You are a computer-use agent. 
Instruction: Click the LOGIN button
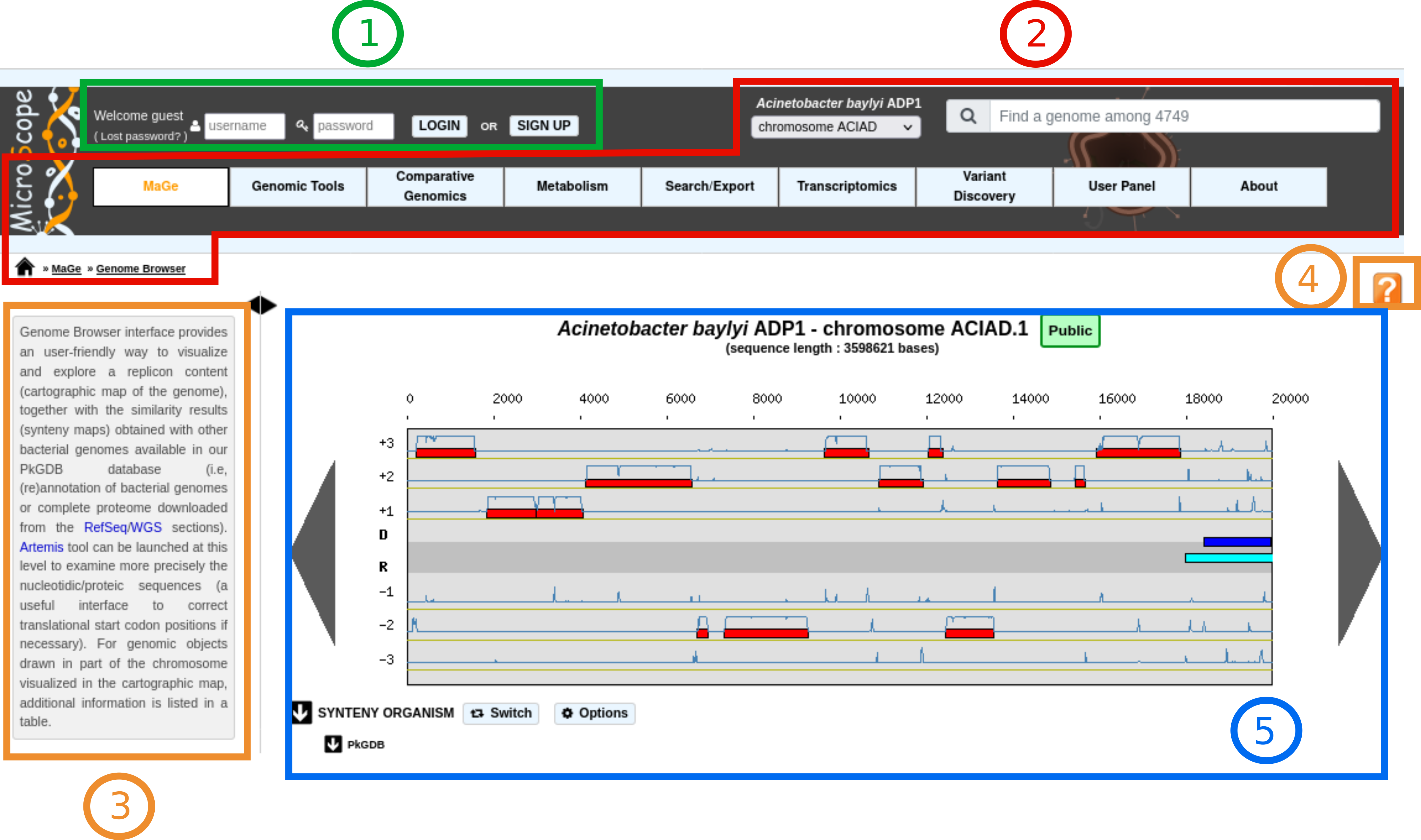click(439, 126)
